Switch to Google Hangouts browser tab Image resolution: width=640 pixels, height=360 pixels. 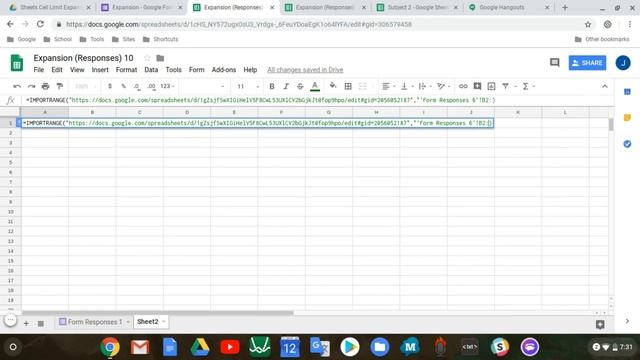coord(509,7)
